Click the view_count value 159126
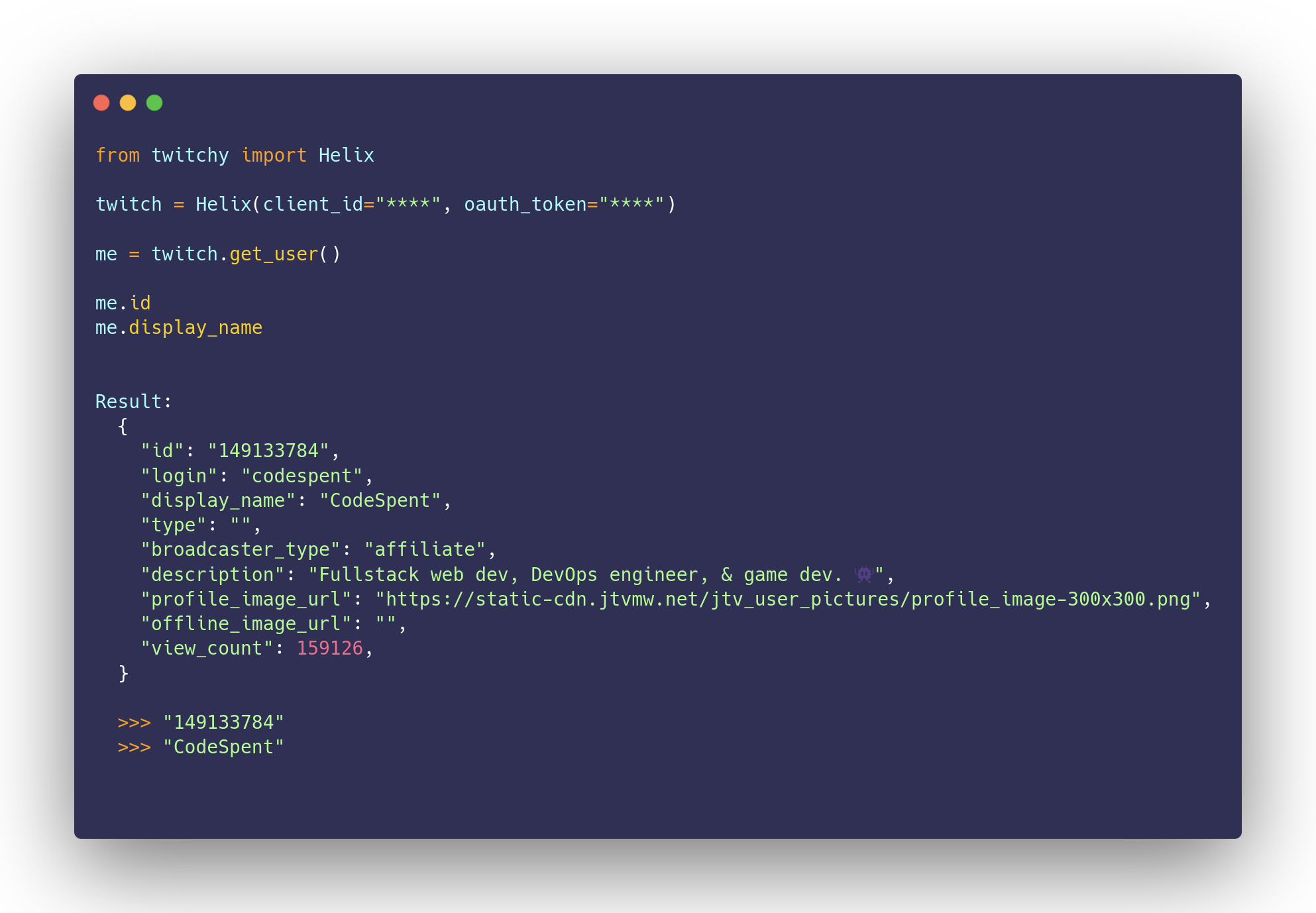The height and width of the screenshot is (913, 1316). pos(330,648)
